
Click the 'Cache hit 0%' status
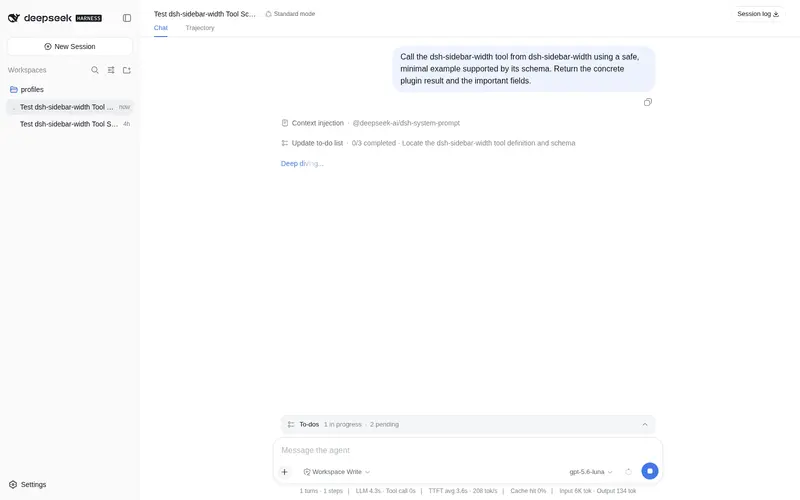528,491
